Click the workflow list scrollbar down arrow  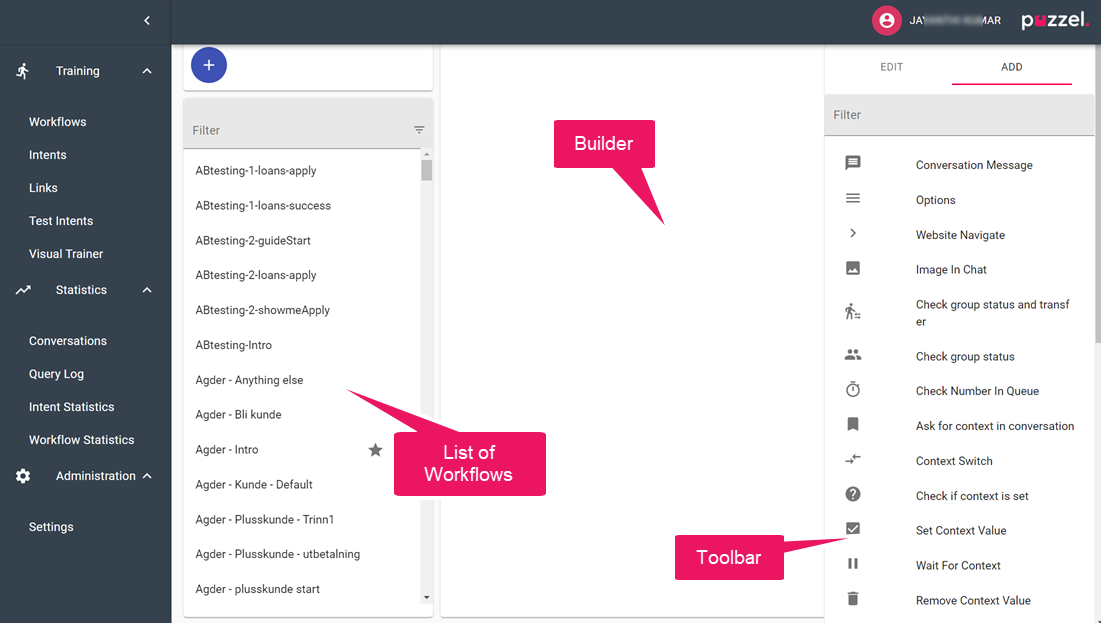click(x=427, y=597)
